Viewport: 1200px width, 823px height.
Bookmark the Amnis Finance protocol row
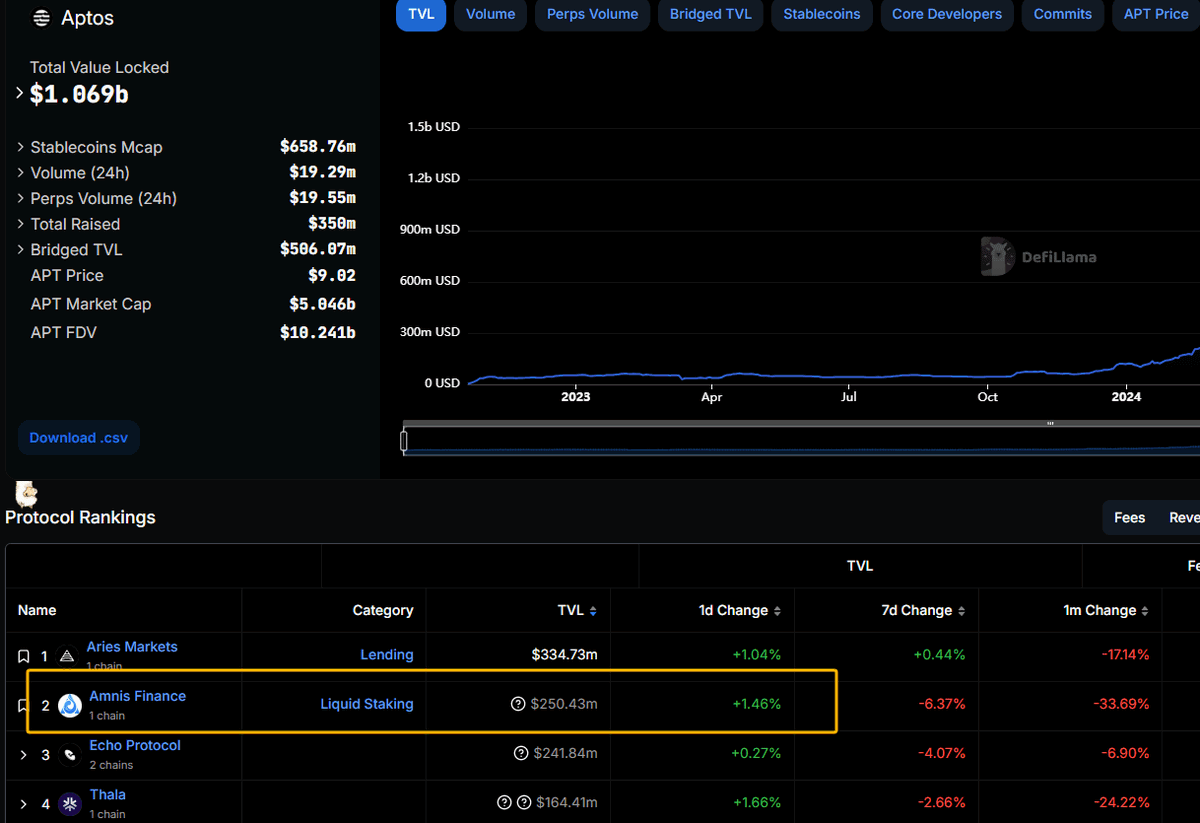coord(24,706)
